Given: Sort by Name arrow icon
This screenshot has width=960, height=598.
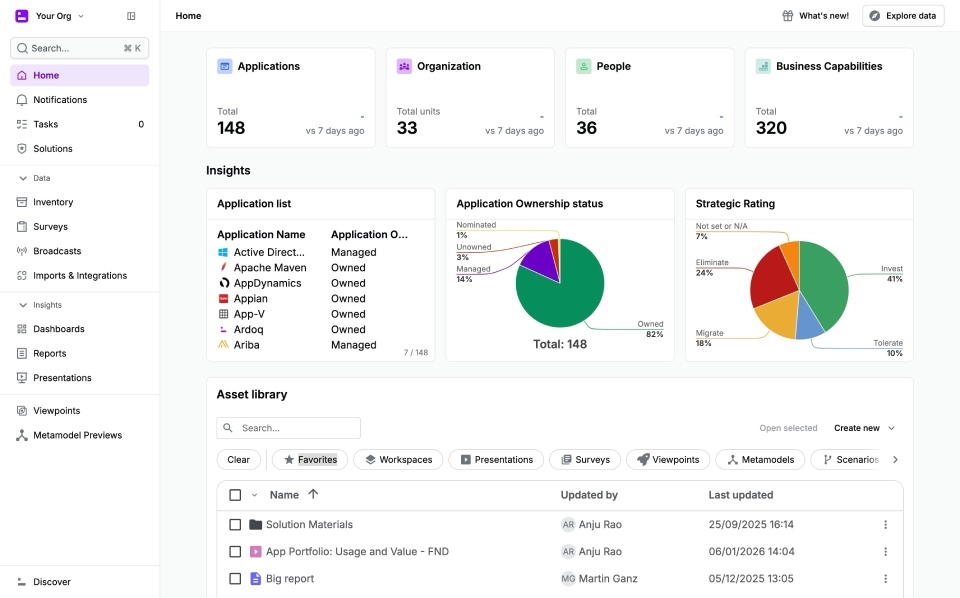Looking at the screenshot, I should tap(313, 495).
